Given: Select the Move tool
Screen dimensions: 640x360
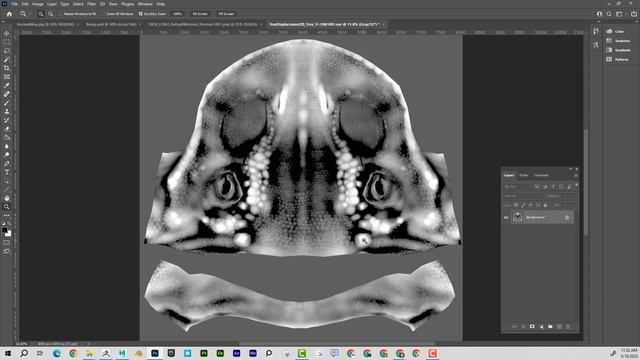Looking at the screenshot, I should (x=7, y=33).
